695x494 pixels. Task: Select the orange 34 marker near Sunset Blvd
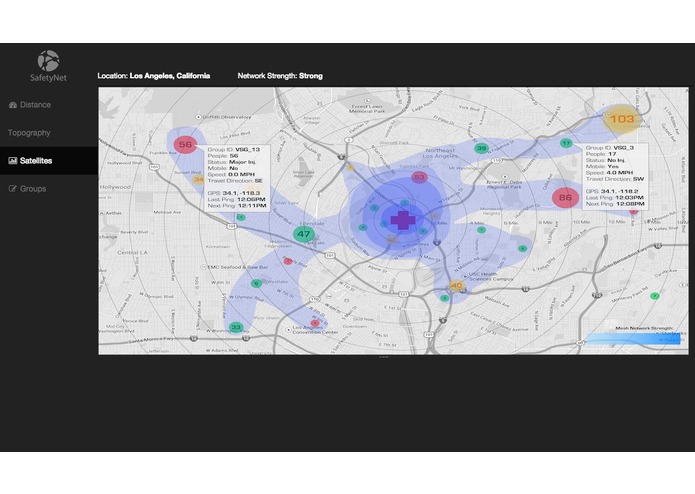[199, 179]
